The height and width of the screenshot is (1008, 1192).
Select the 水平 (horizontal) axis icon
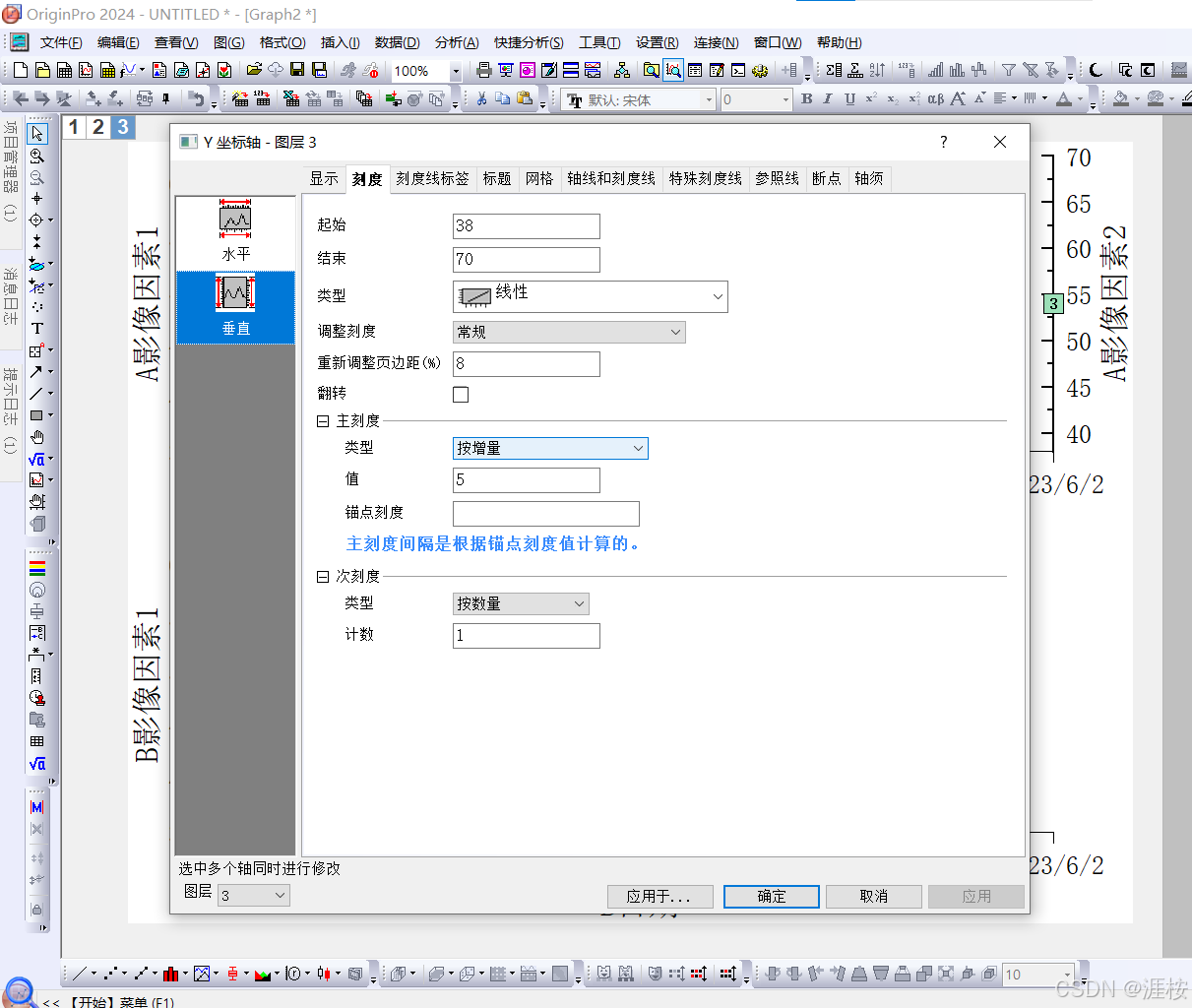[x=235, y=232]
